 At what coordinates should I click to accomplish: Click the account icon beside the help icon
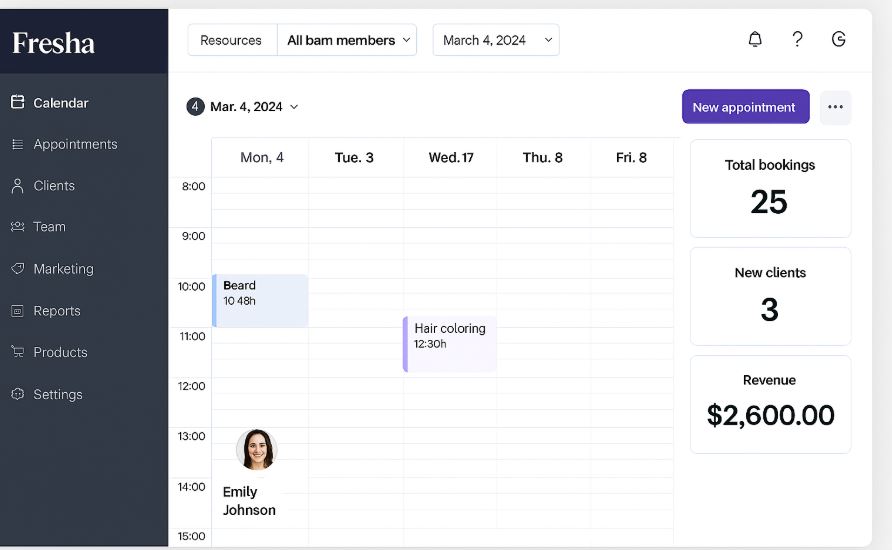click(839, 39)
